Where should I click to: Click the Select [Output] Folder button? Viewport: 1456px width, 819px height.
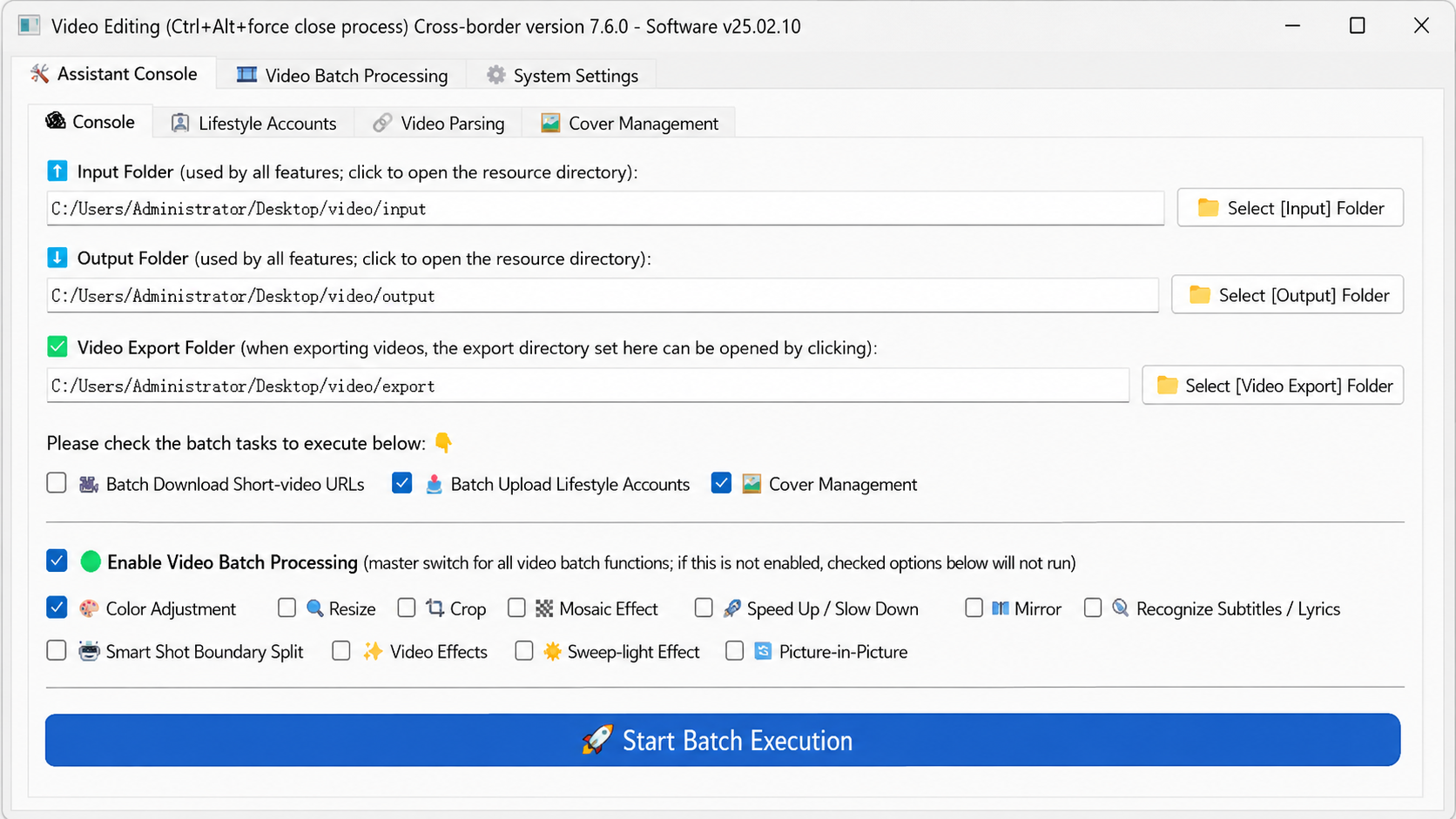pos(1288,295)
